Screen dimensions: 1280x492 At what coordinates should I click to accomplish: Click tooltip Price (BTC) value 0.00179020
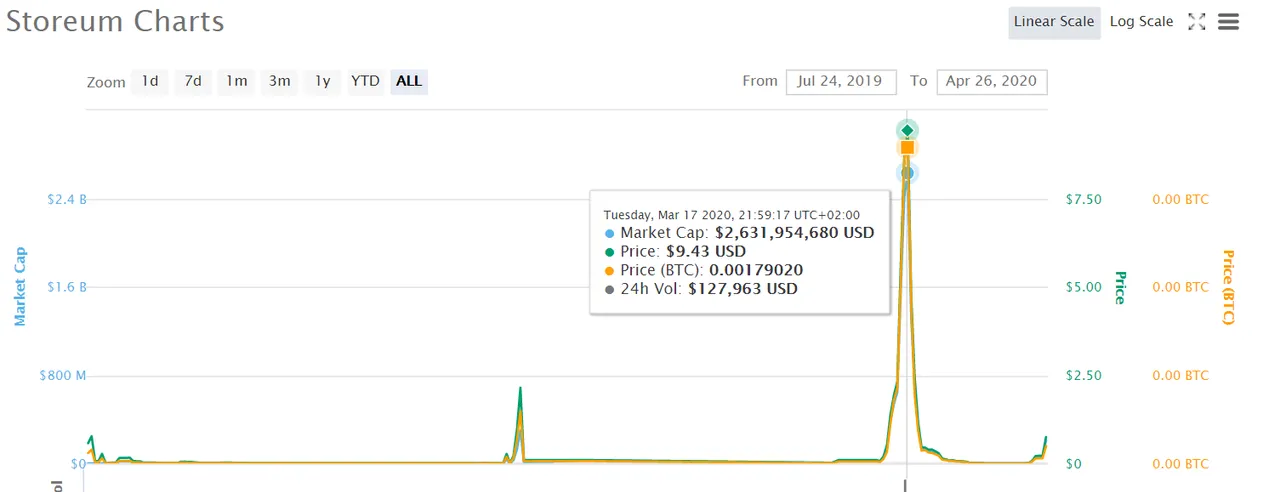point(754,270)
